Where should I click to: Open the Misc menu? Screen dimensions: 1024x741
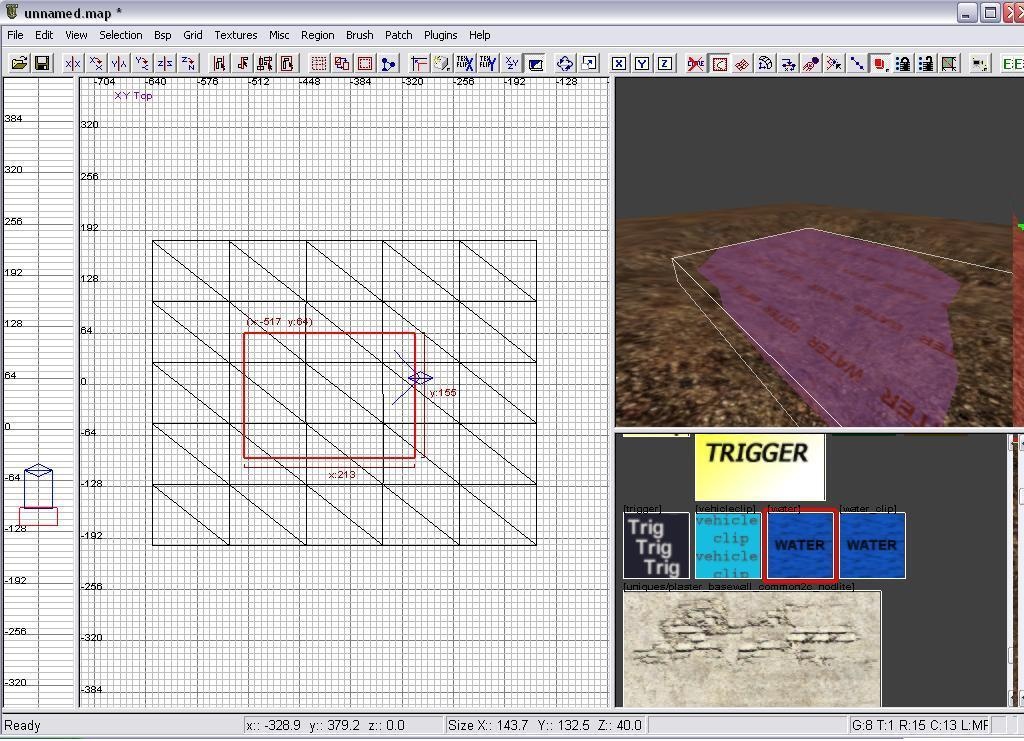(x=279, y=35)
